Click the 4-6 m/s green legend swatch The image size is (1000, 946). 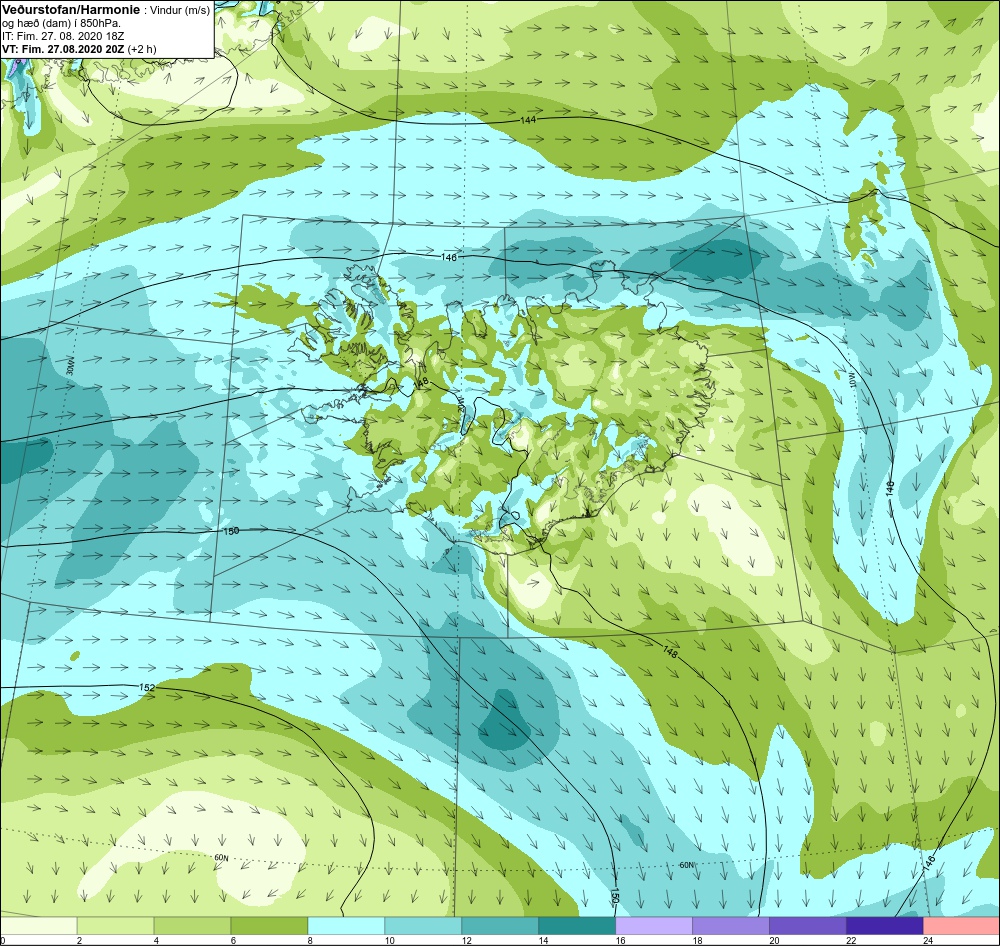[192, 925]
